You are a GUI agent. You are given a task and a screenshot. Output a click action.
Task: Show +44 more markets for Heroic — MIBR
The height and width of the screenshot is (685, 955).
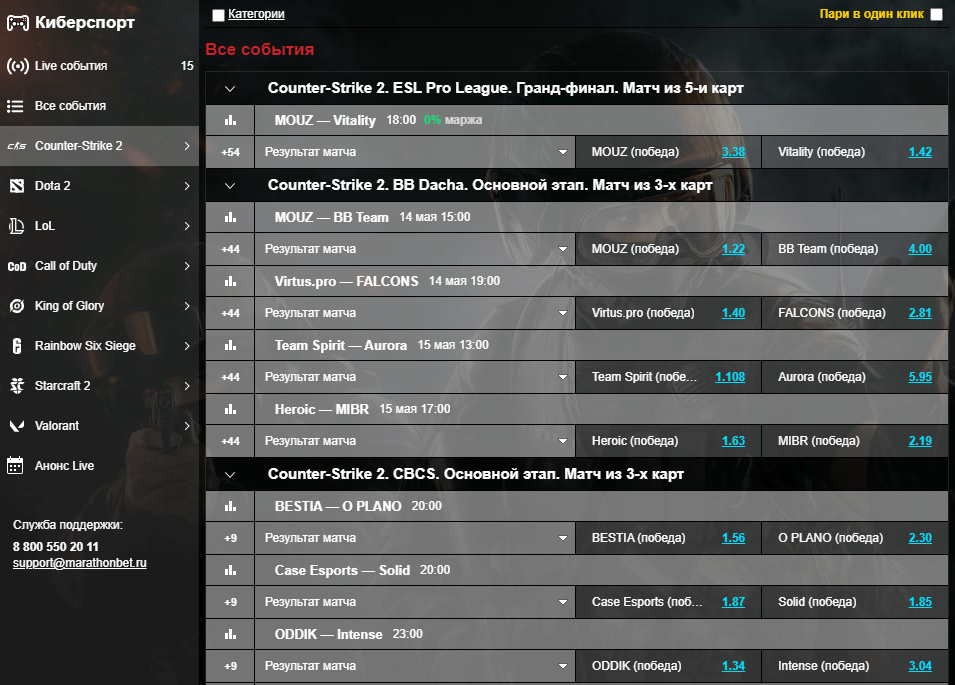coord(230,441)
